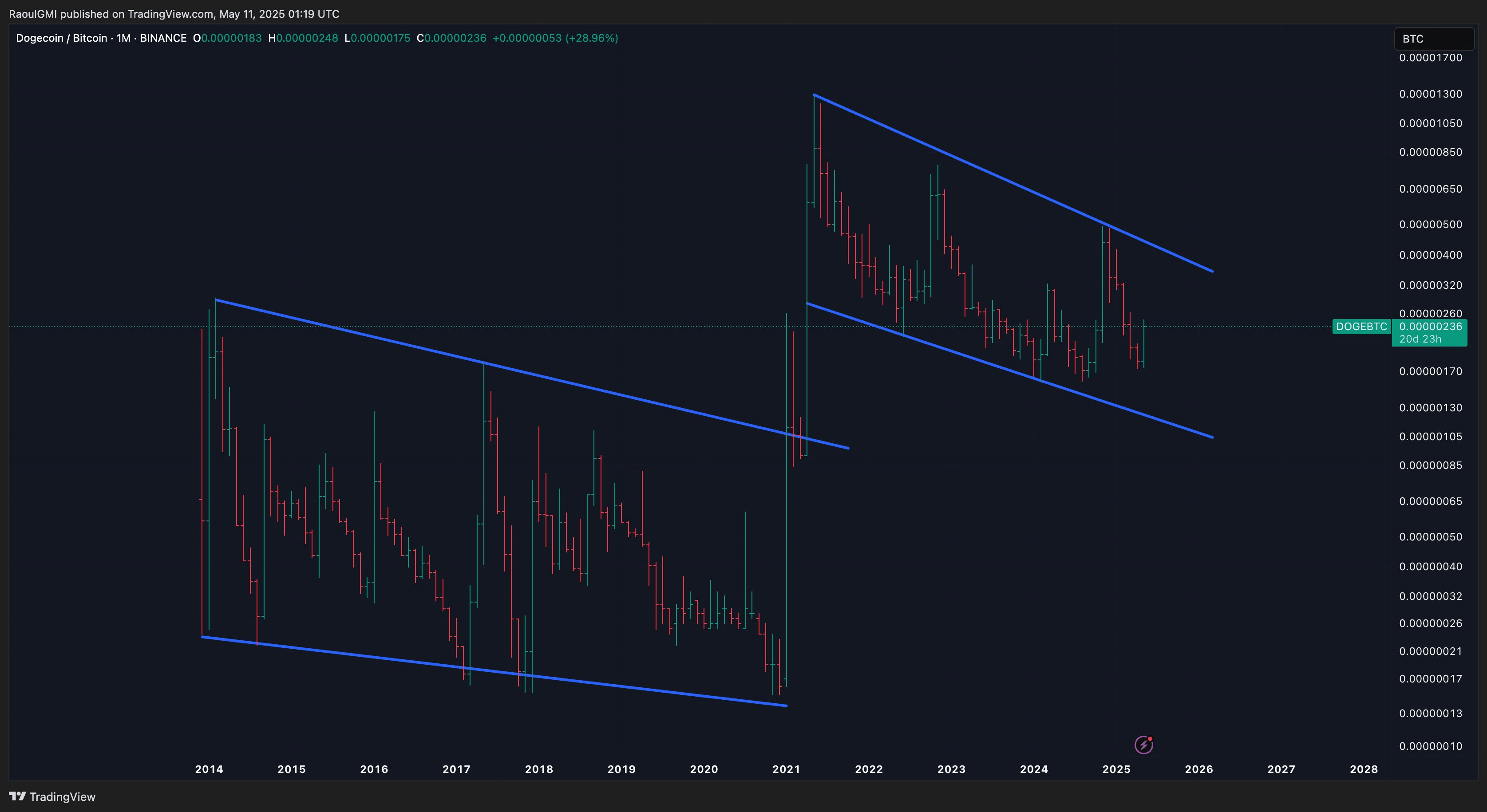The height and width of the screenshot is (812, 1487).
Task: Click the green closing price value 0.00000236 in legend
Action: [455, 38]
